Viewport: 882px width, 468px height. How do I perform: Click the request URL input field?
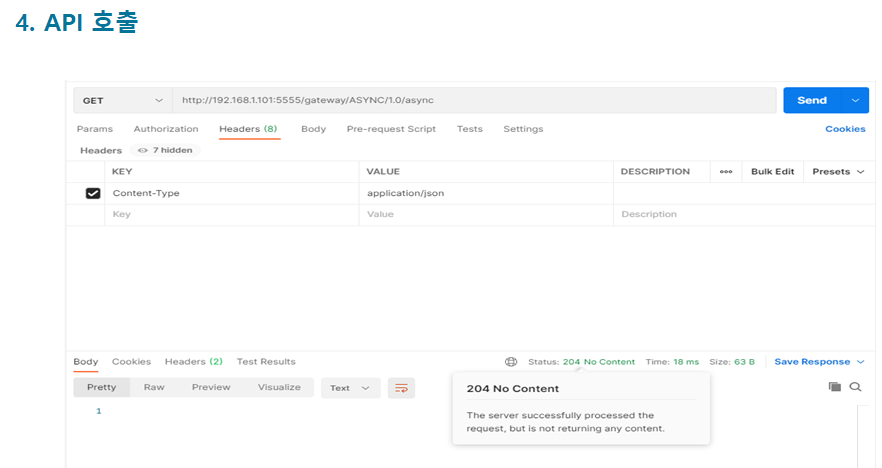tap(474, 101)
